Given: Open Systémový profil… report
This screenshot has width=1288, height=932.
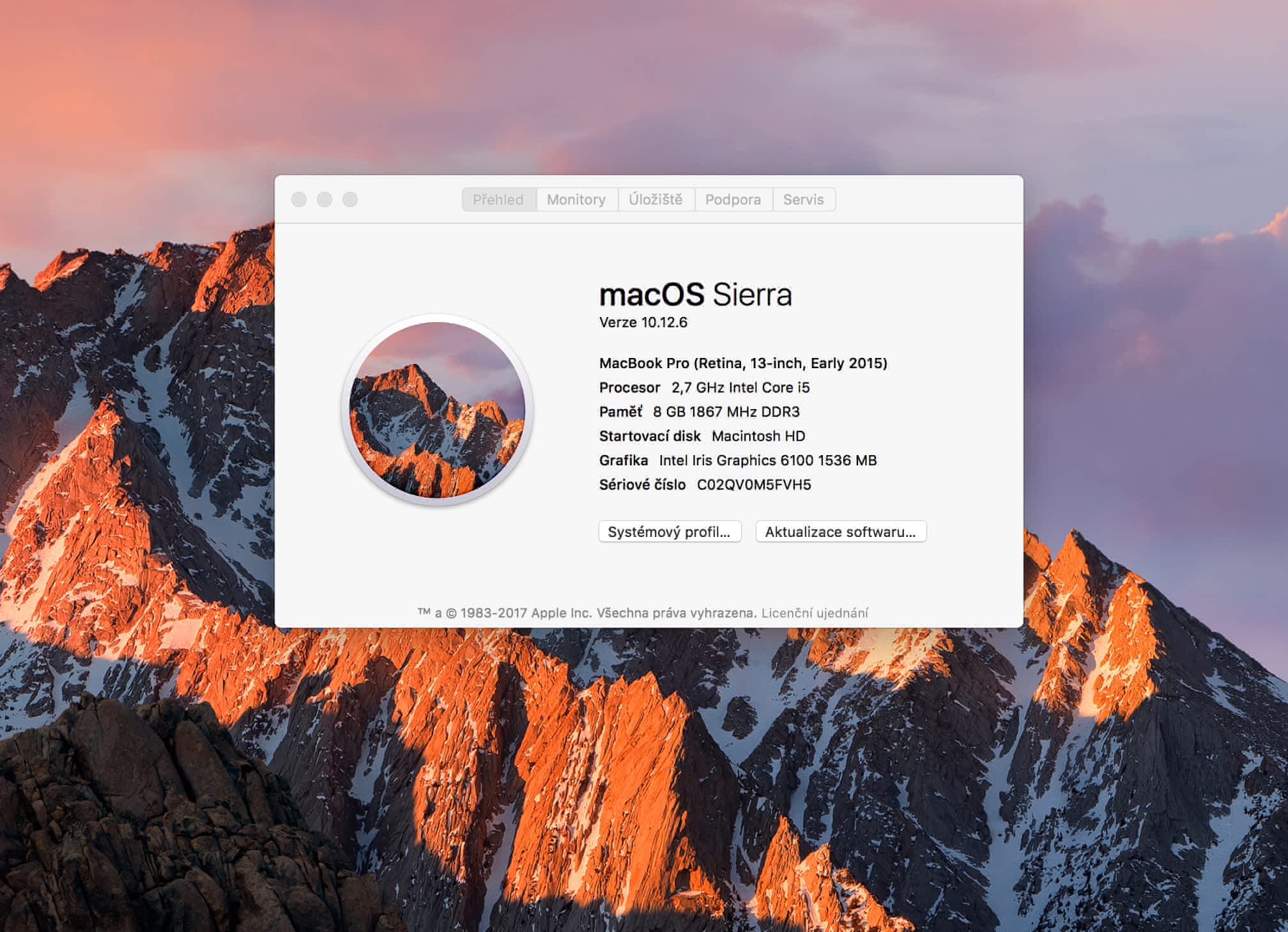Looking at the screenshot, I should click(669, 532).
